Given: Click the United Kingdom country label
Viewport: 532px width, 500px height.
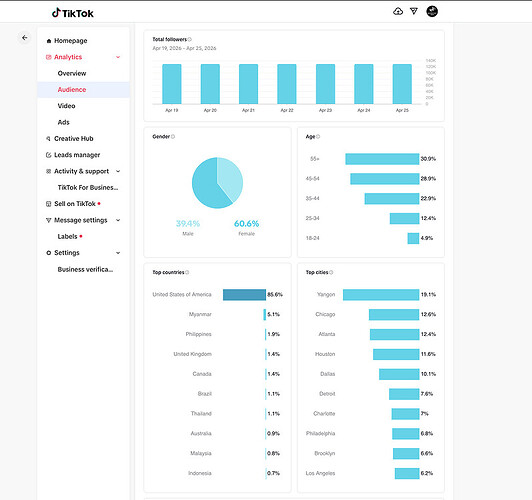Looking at the screenshot, I should click(192, 354).
